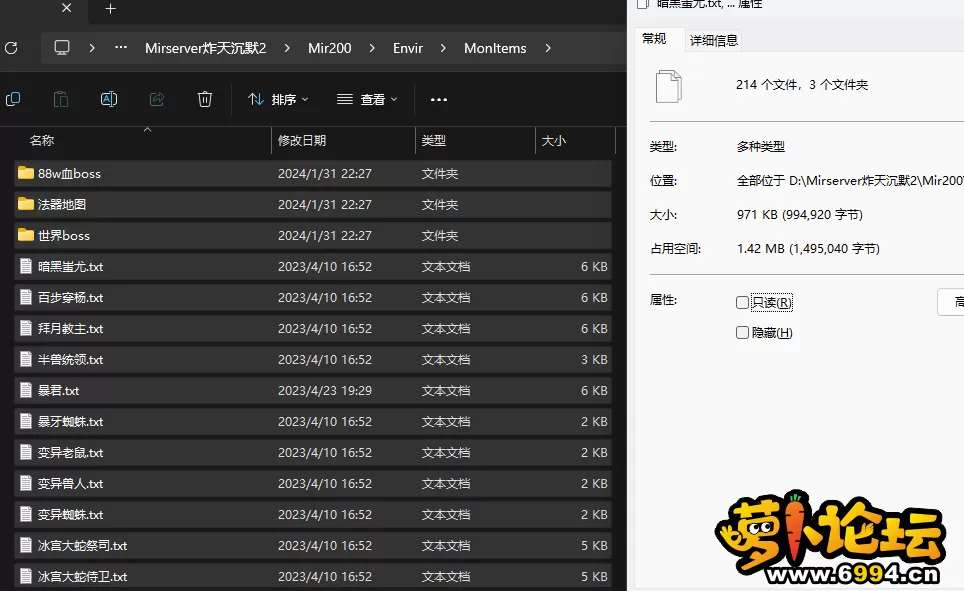Click date 2023/4/23 19:29
Image resolution: width=964 pixels, height=591 pixels.
(x=325, y=391)
